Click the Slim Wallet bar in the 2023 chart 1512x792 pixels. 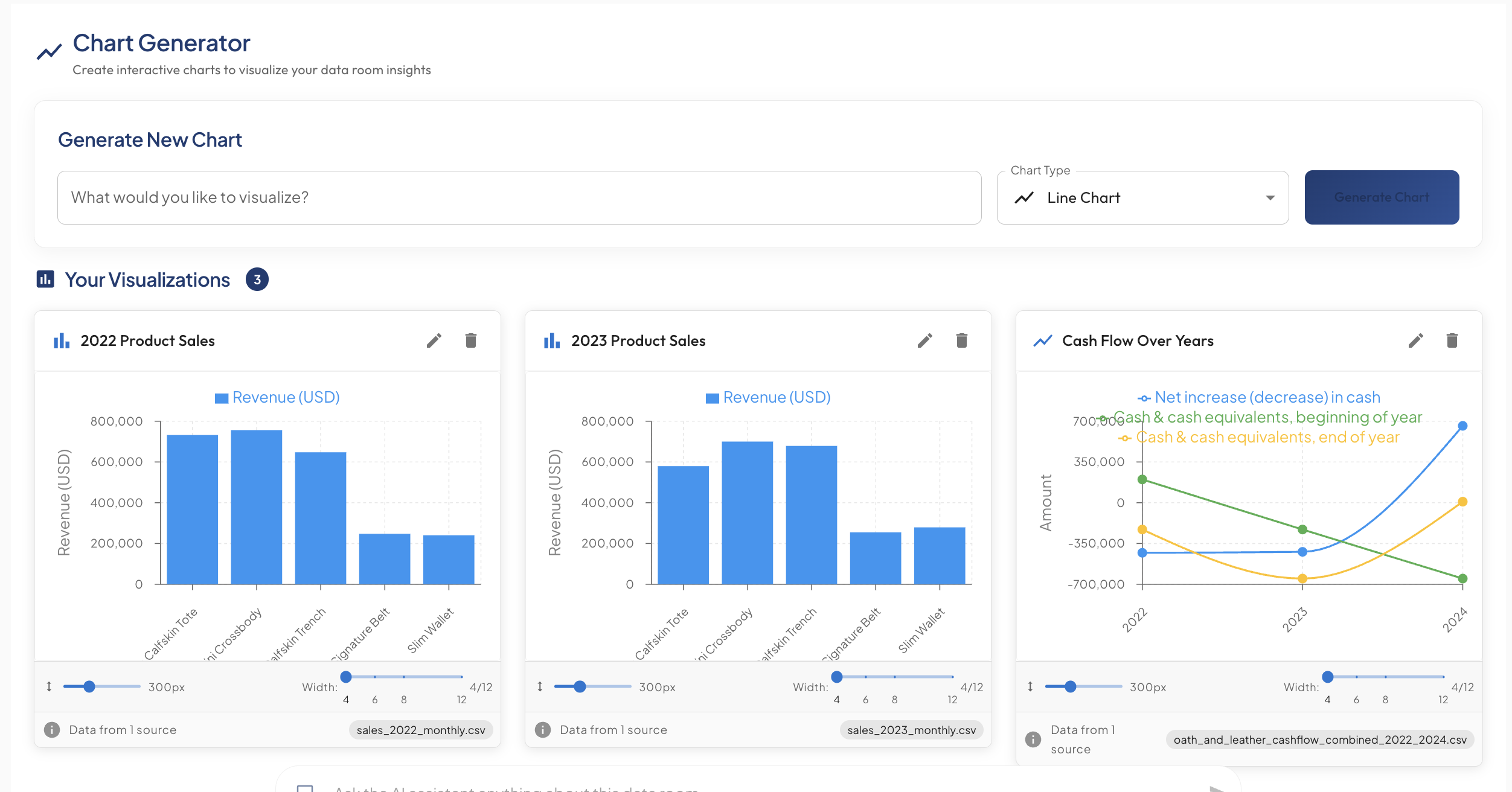click(940, 555)
